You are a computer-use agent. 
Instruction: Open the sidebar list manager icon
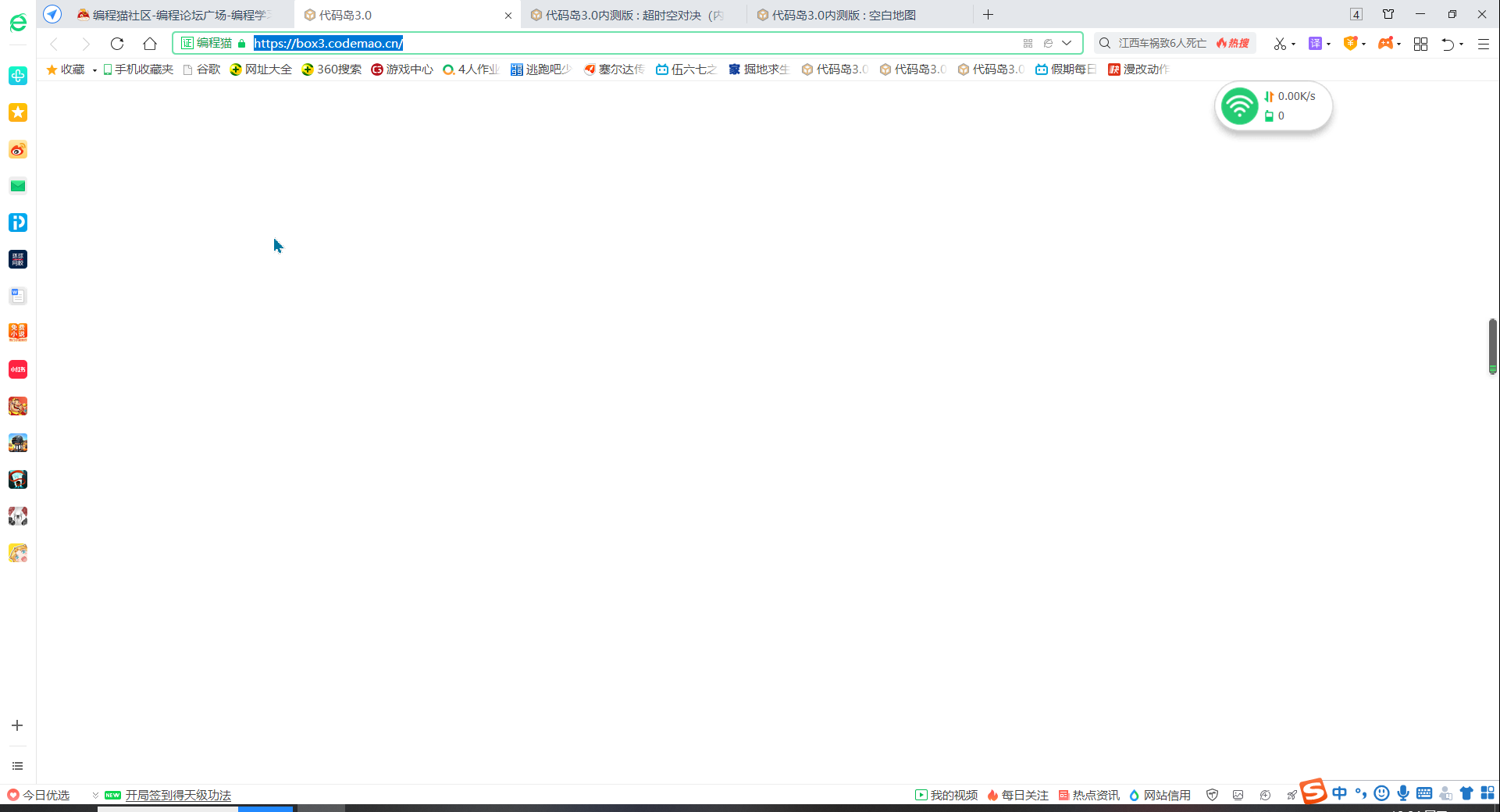pyautogui.click(x=17, y=766)
